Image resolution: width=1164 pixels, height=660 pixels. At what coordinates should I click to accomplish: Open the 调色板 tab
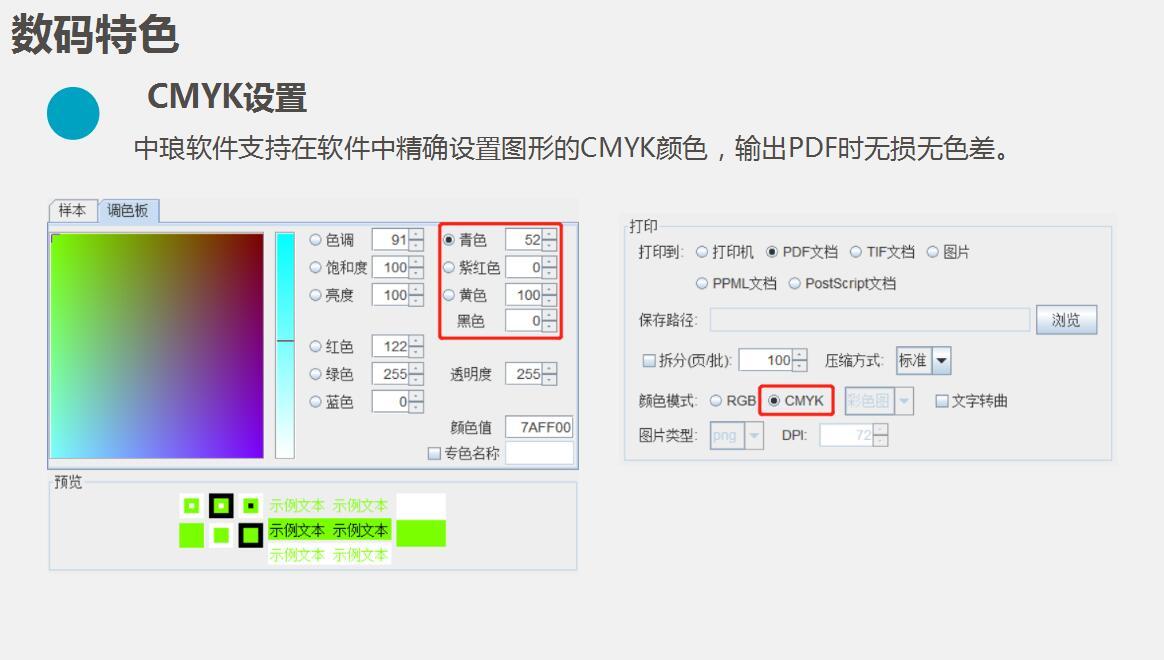coord(128,210)
